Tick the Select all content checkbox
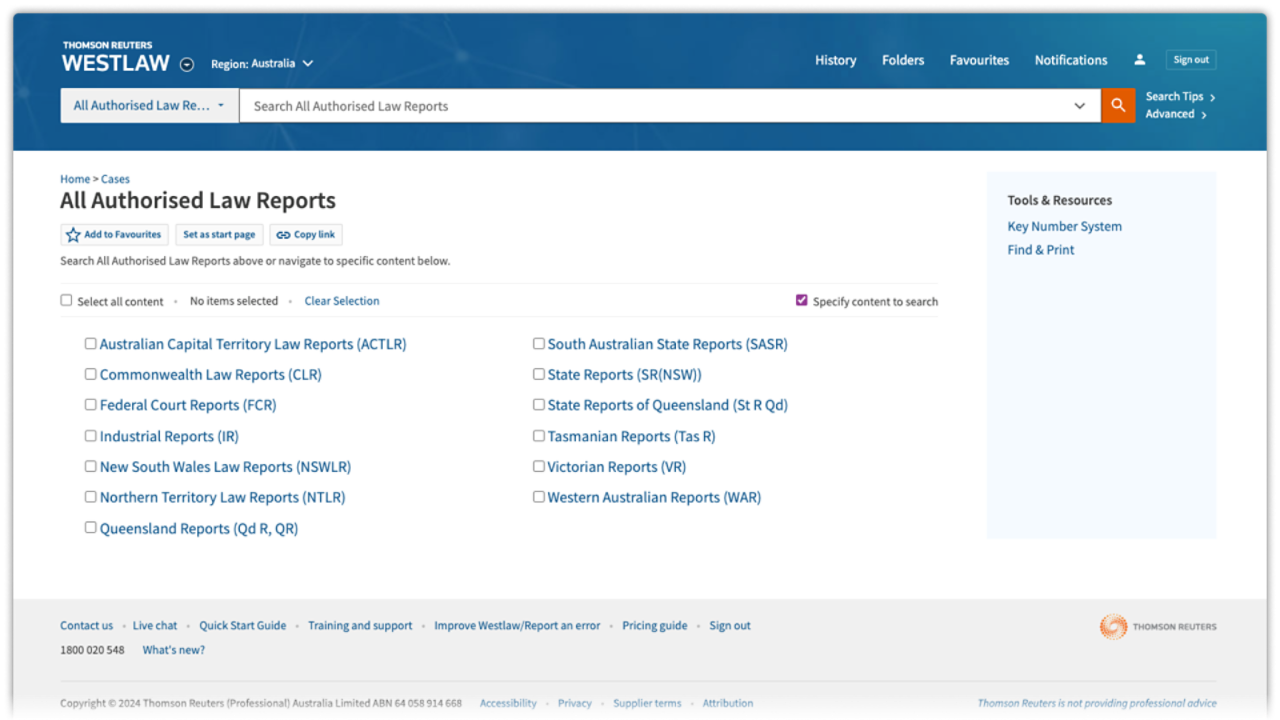Screen dimensions: 1280x720 coord(66,300)
